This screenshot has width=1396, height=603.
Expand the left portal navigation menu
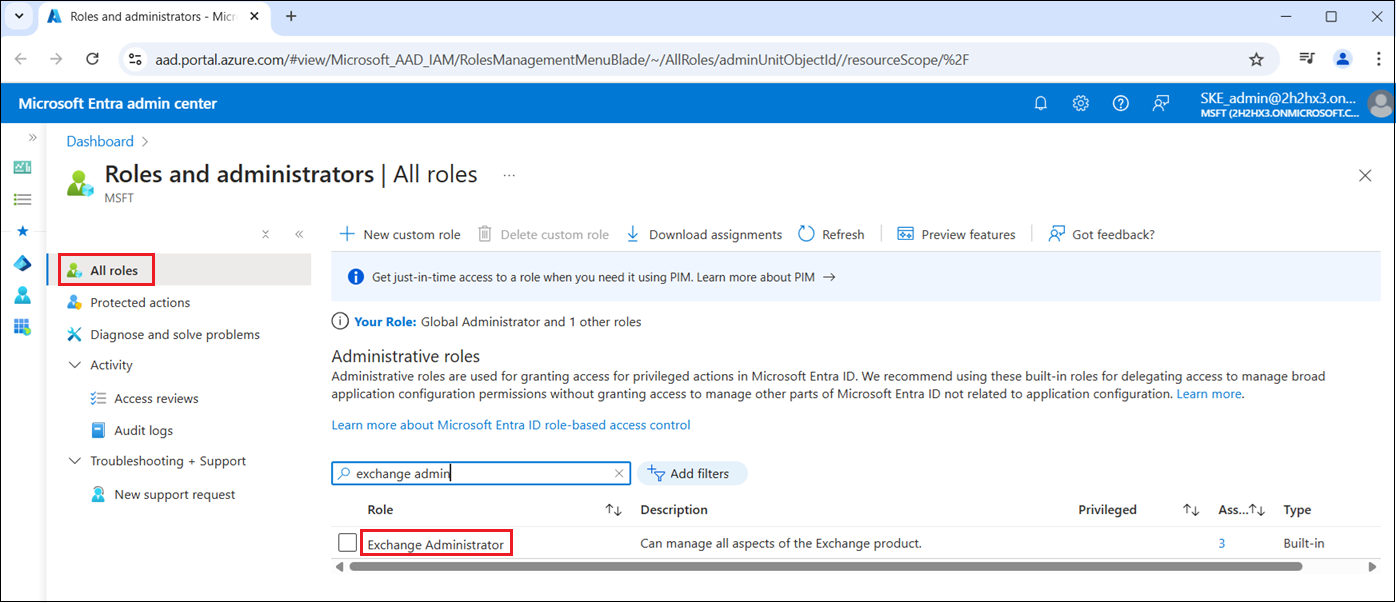pos(32,137)
